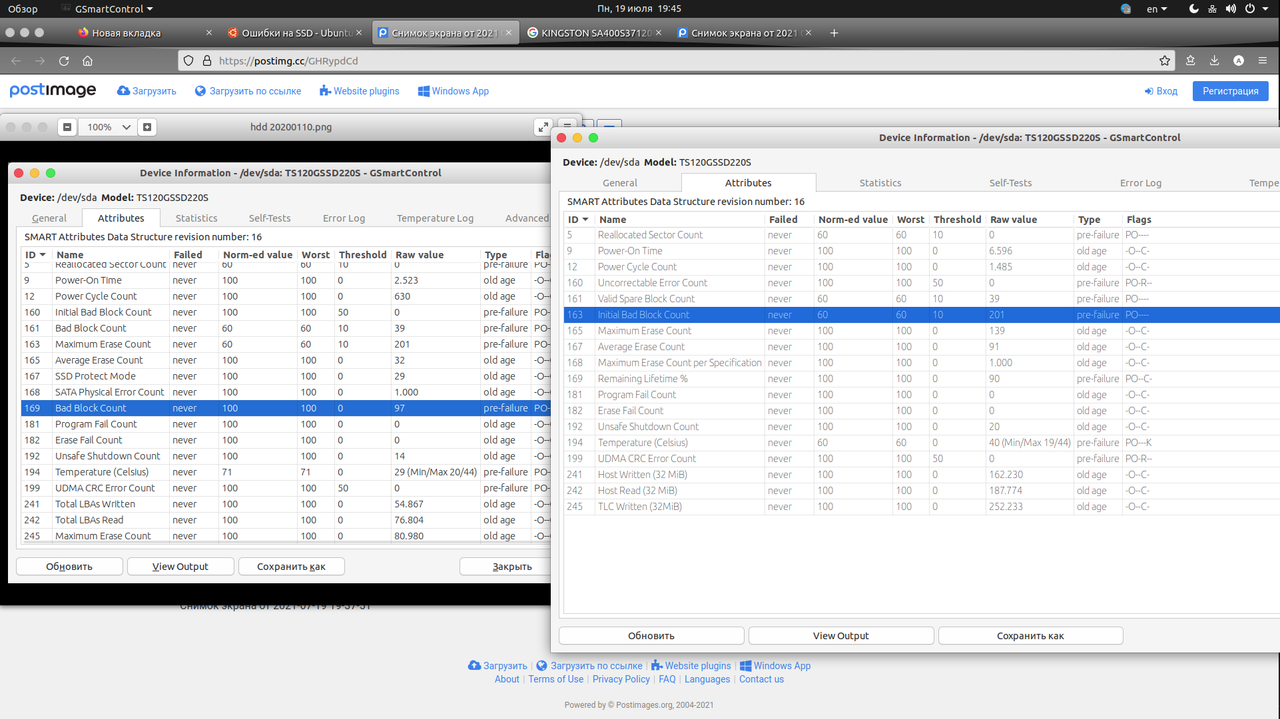Open Contact us footer link

point(761,679)
